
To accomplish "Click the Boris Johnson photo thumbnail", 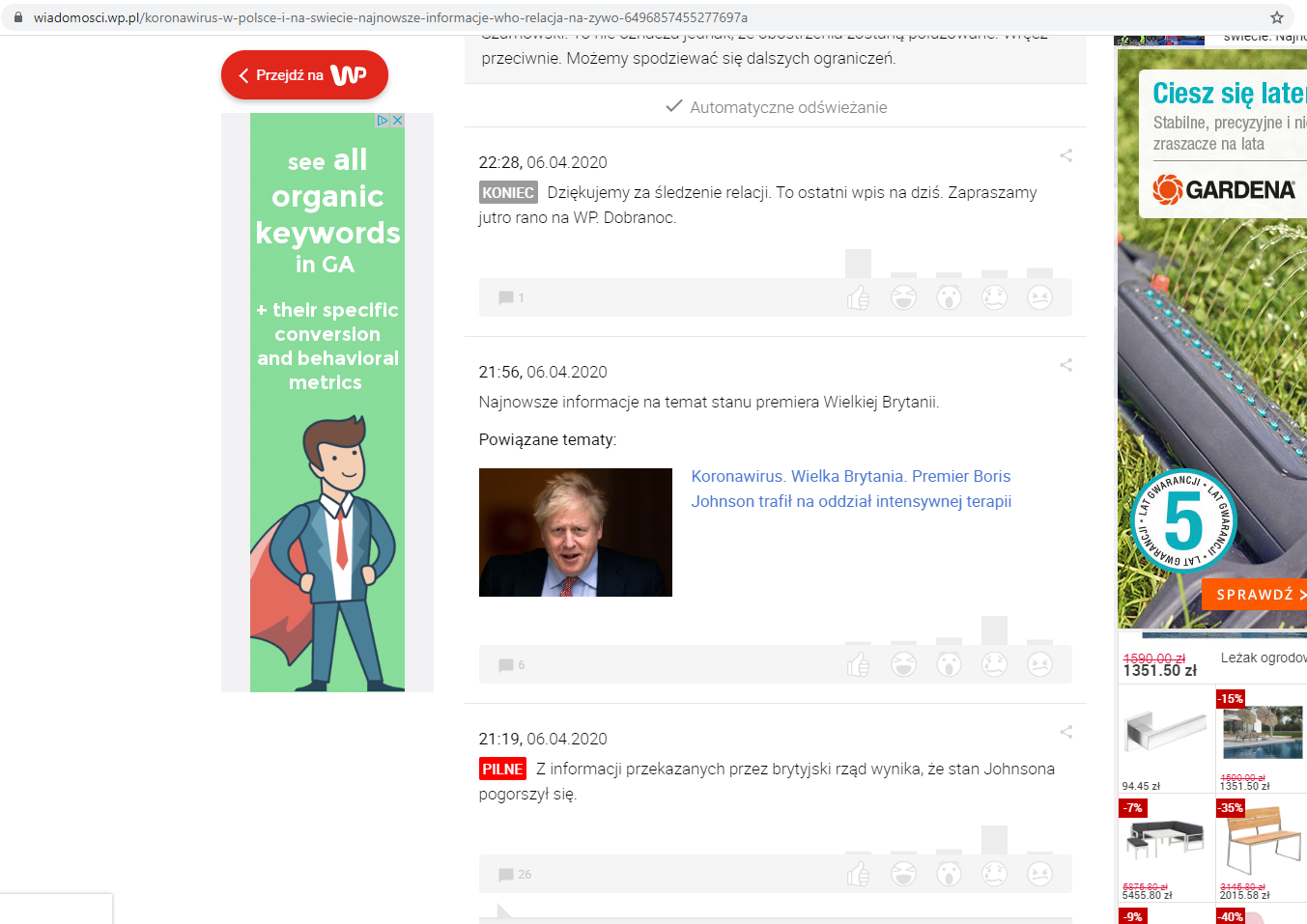I will [x=576, y=532].
